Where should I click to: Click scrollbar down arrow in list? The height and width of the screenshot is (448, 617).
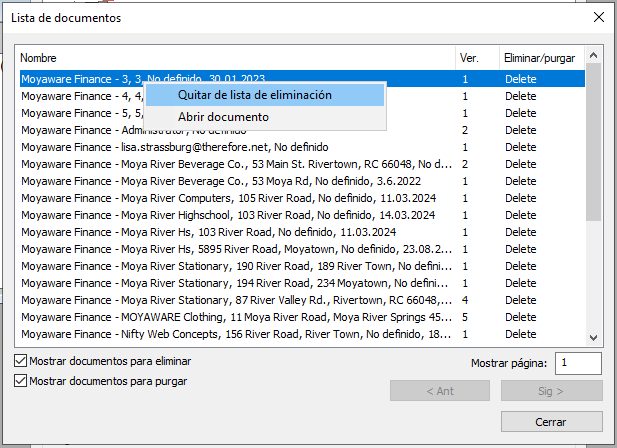point(593,337)
